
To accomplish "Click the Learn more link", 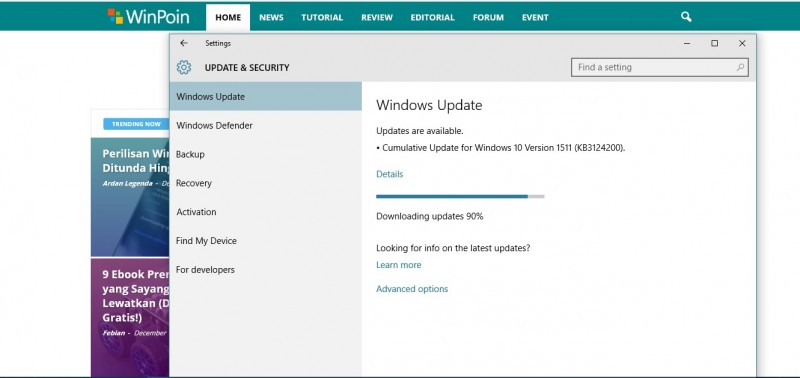I will click(x=398, y=265).
